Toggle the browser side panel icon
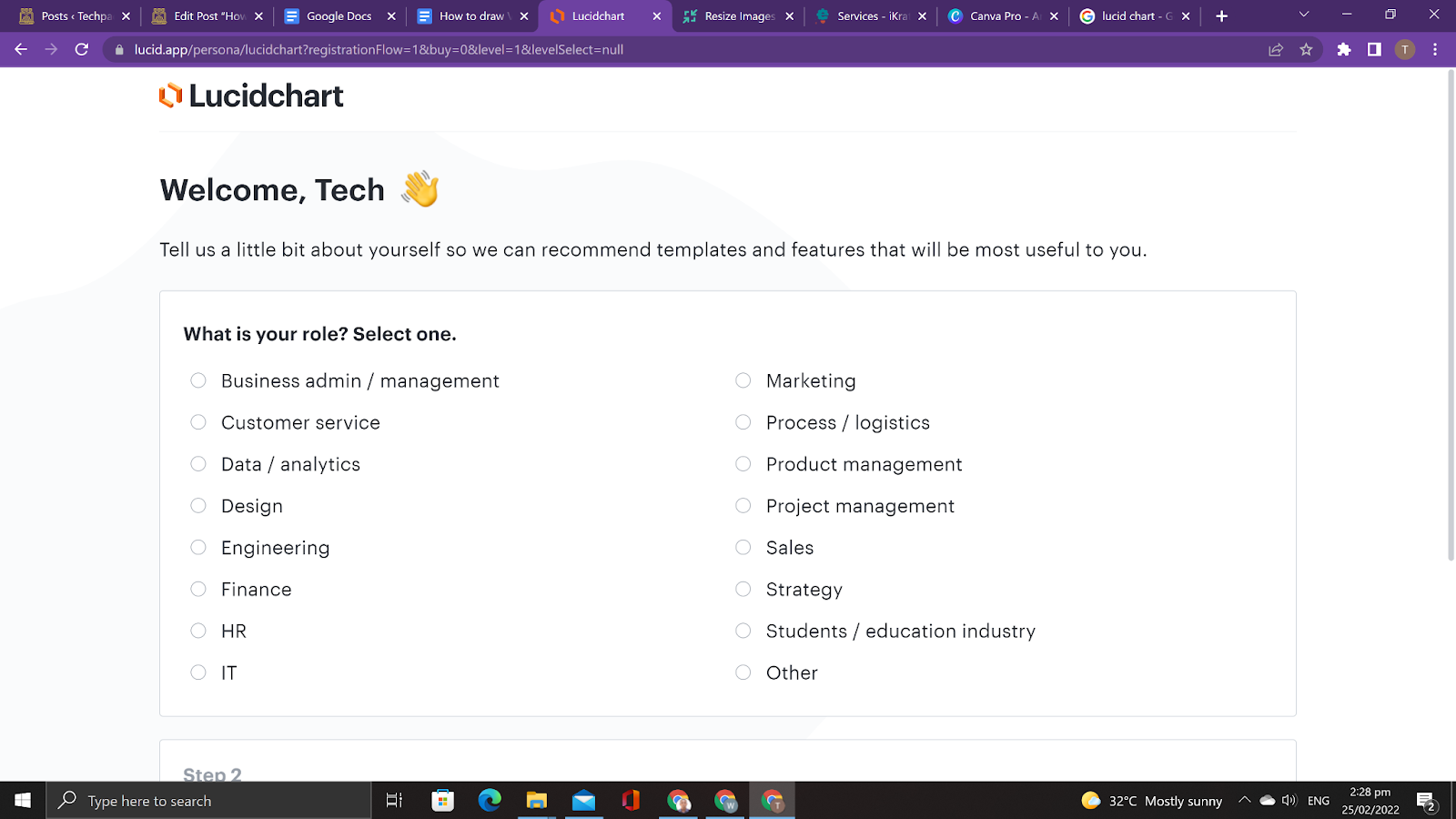This screenshot has width=1456, height=819. pyautogui.click(x=1374, y=49)
